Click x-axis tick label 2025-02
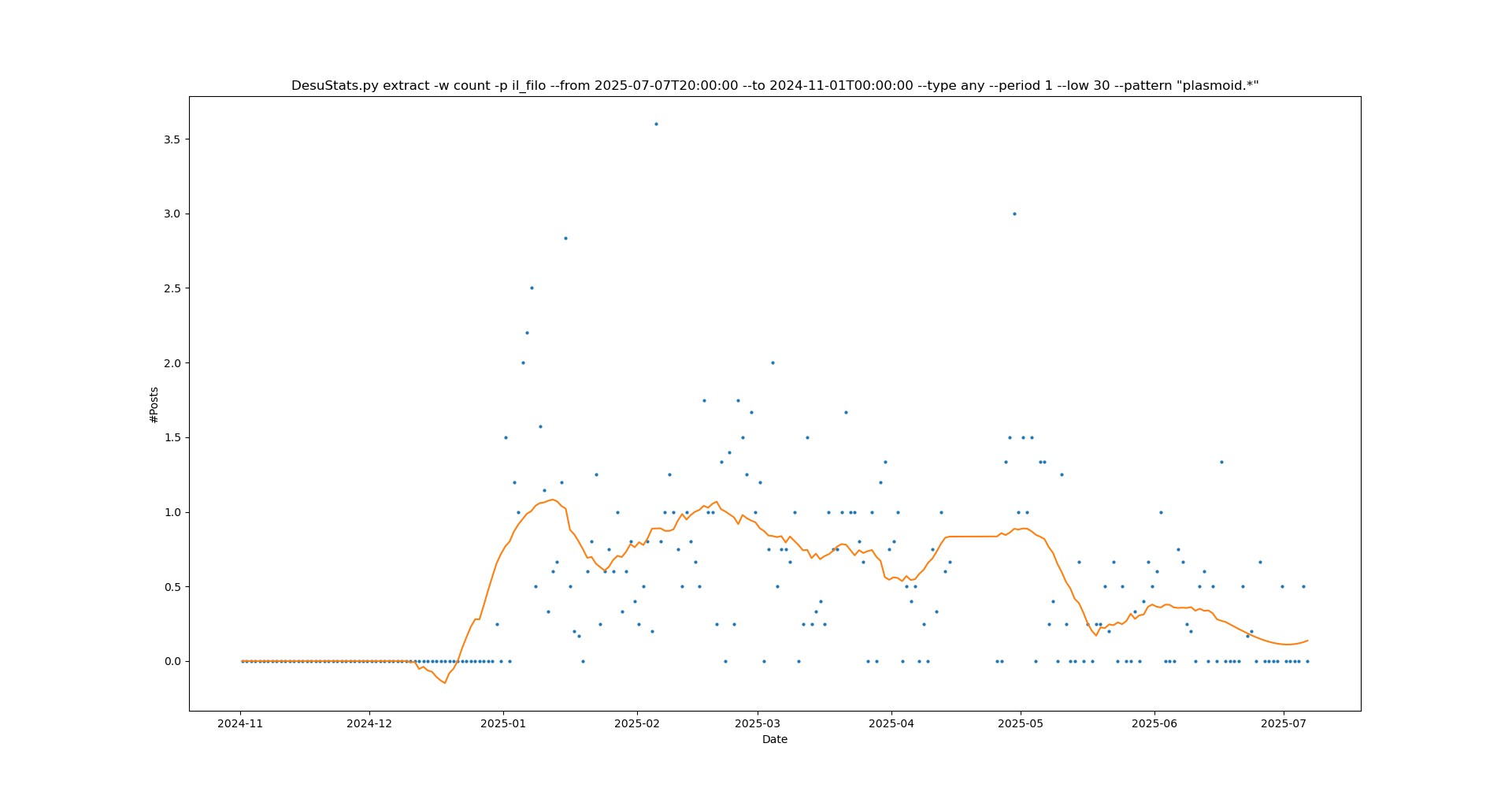Screen dimensions: 1512x799 click(x=636, y=723)
